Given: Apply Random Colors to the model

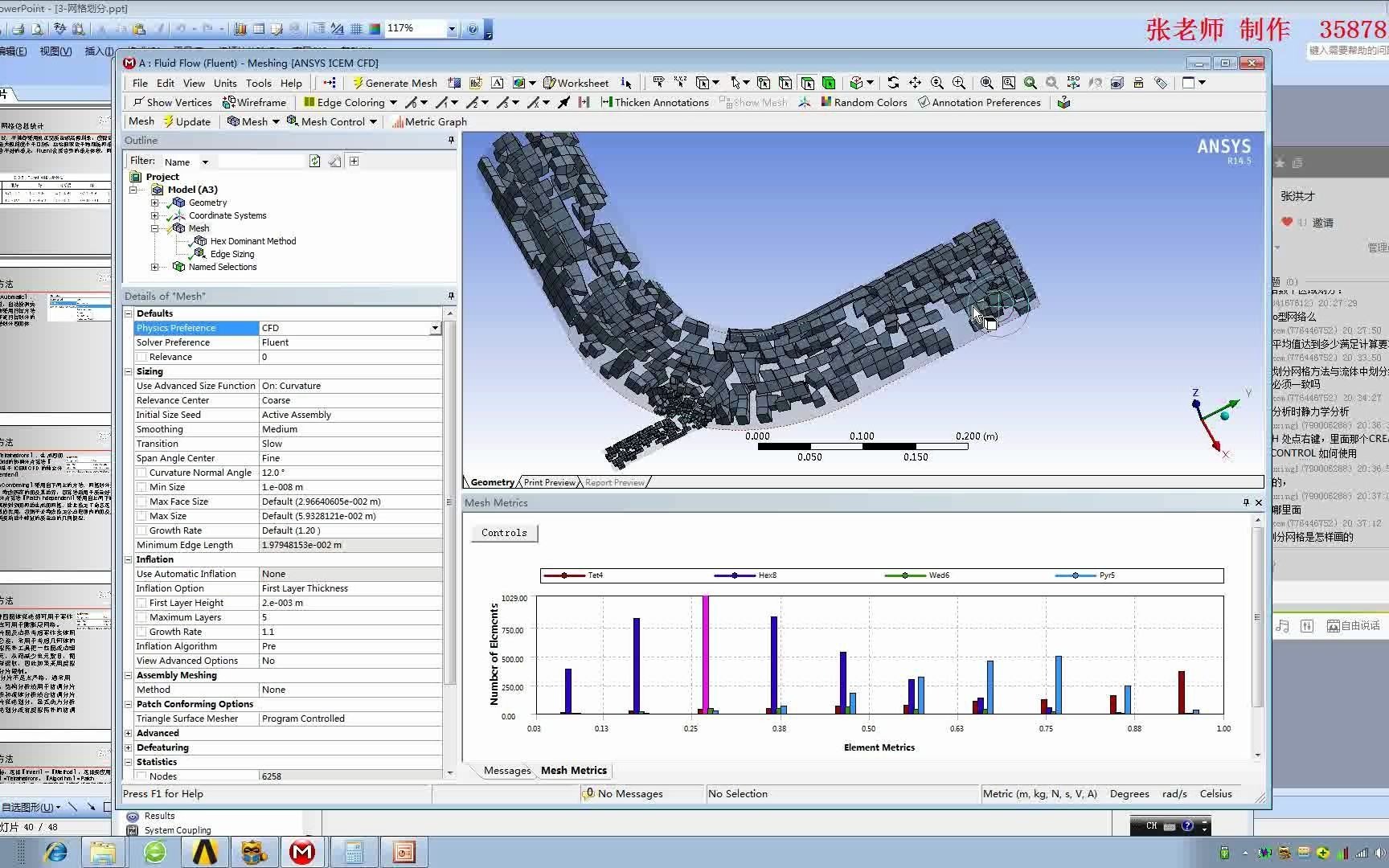Looking at the screenshot, I should click(x=863, y=102).
